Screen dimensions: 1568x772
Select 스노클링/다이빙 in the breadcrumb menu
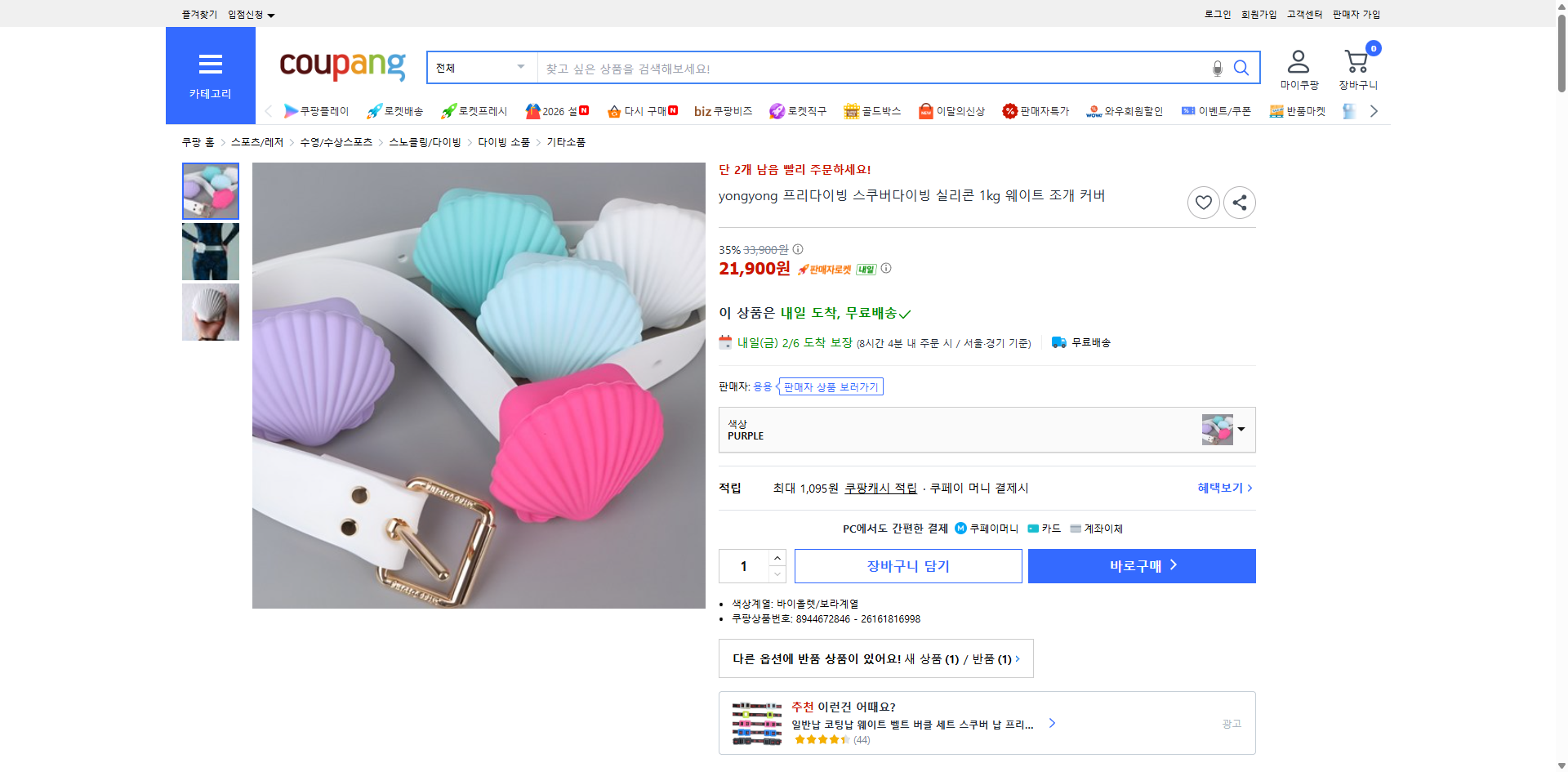tap(424, 141)
